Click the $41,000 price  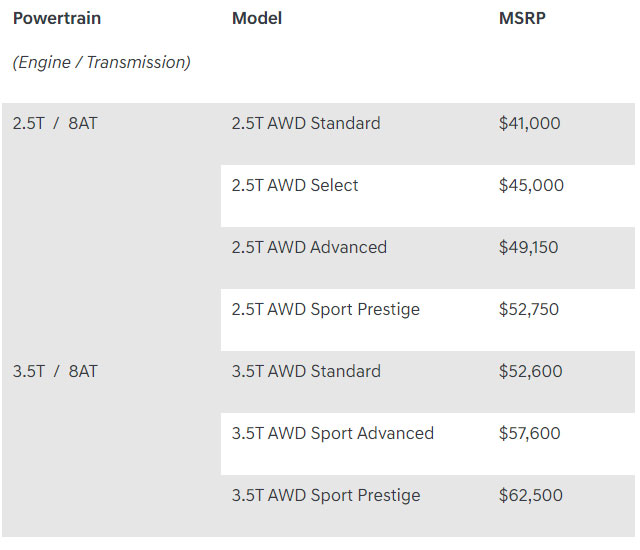pos(529,124)
